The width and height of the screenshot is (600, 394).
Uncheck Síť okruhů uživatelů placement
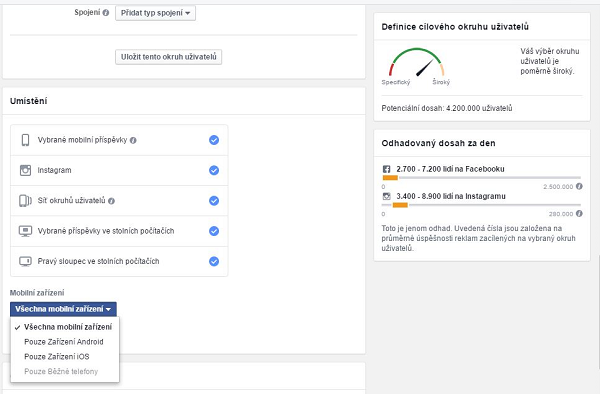click(x=214, y=200)
